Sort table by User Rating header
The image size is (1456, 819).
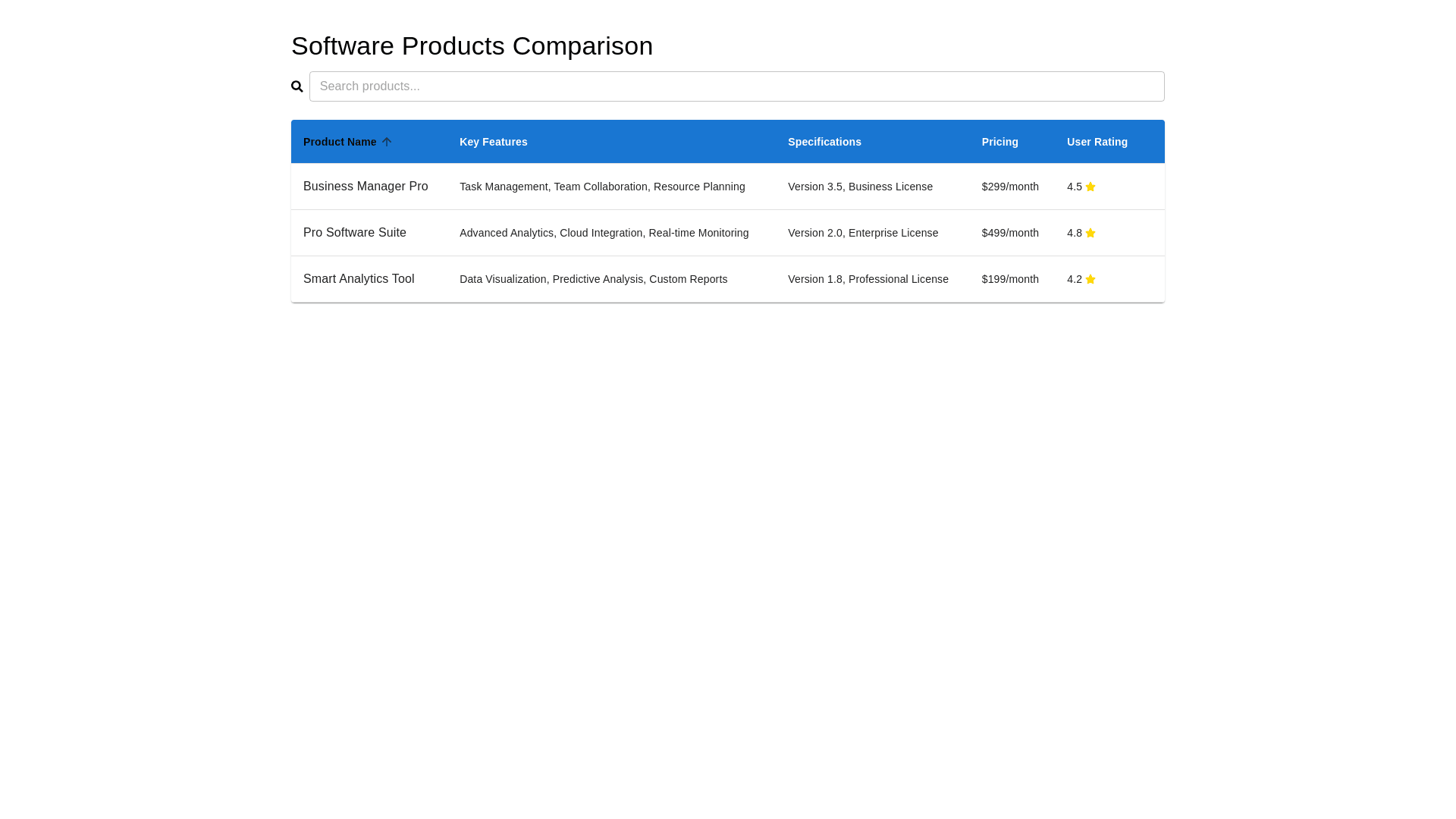[x=1097, y=142]
